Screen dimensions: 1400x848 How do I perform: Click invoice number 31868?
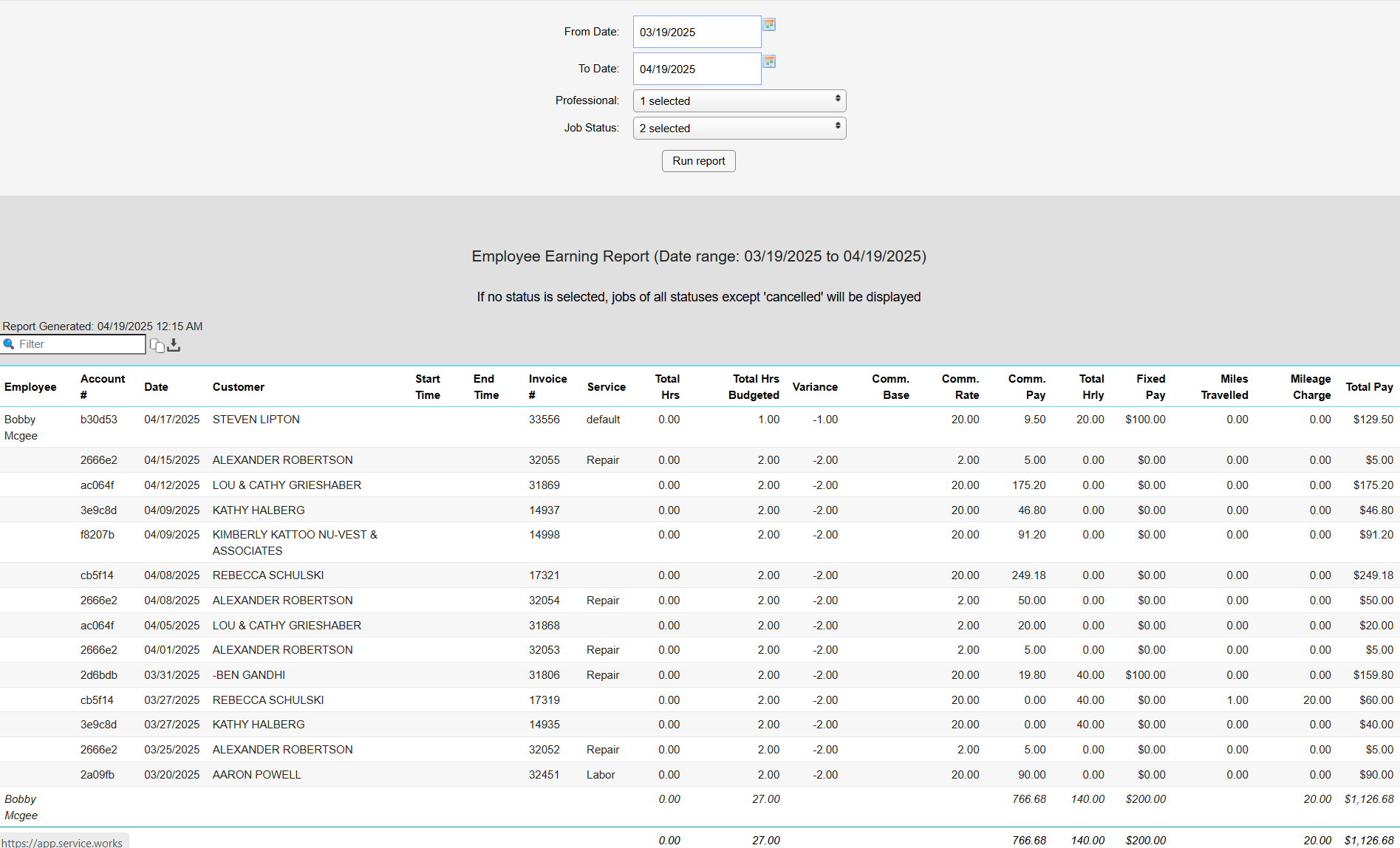tap(544, 626)
